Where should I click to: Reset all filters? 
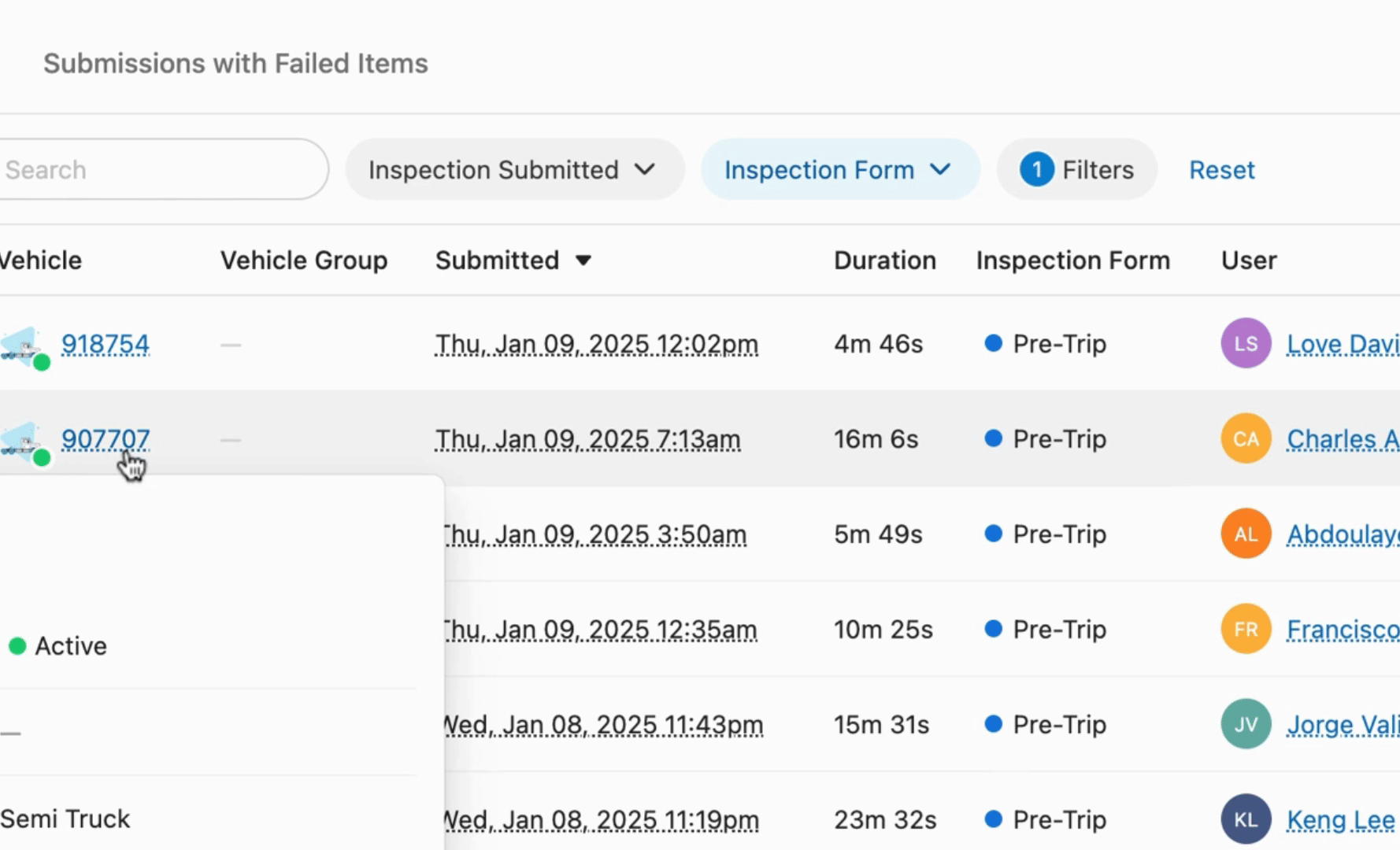pyautogui.click(x=1221, y=170)
